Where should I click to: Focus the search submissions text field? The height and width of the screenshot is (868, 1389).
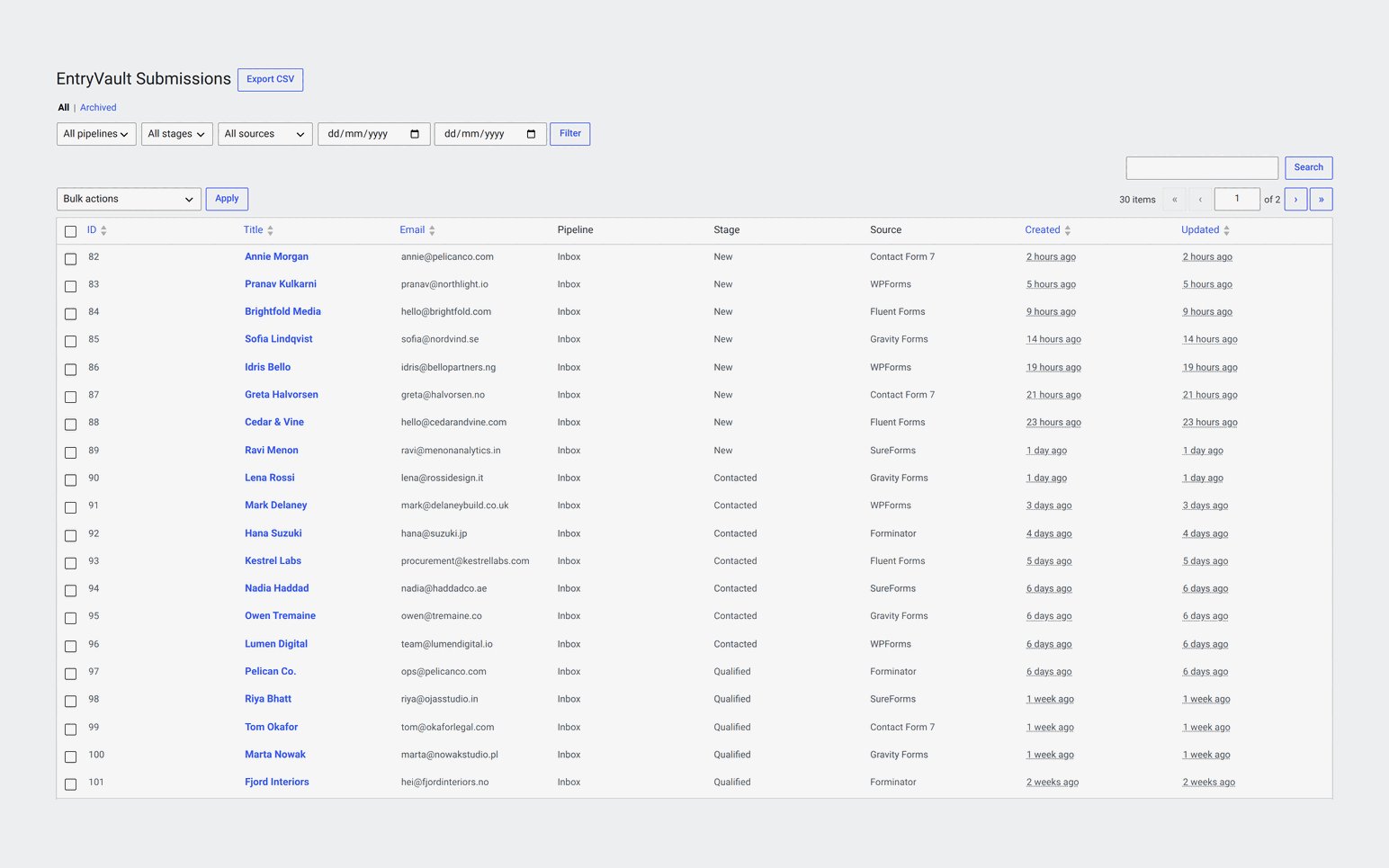point(1202,167)
